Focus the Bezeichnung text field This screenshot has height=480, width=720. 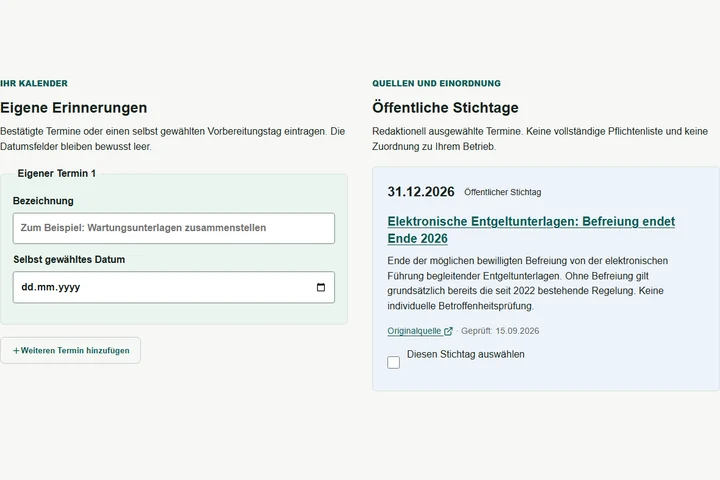click(174, 228)
